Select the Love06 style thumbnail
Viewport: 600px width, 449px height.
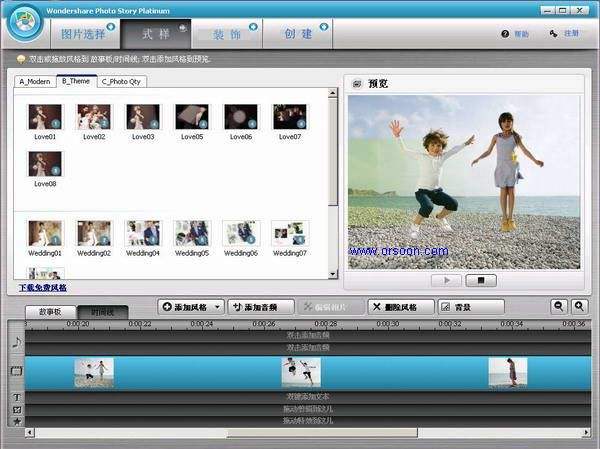(x=241, y=117)
